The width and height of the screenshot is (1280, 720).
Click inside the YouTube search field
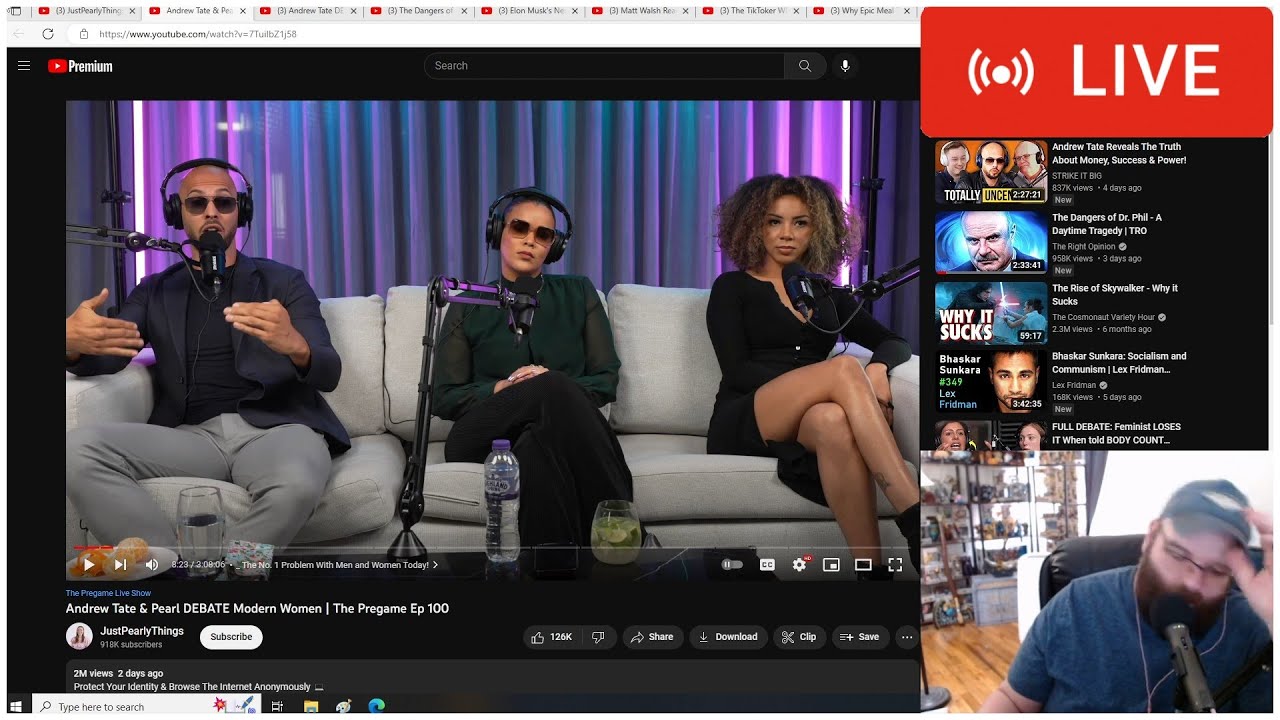(604, 66)
